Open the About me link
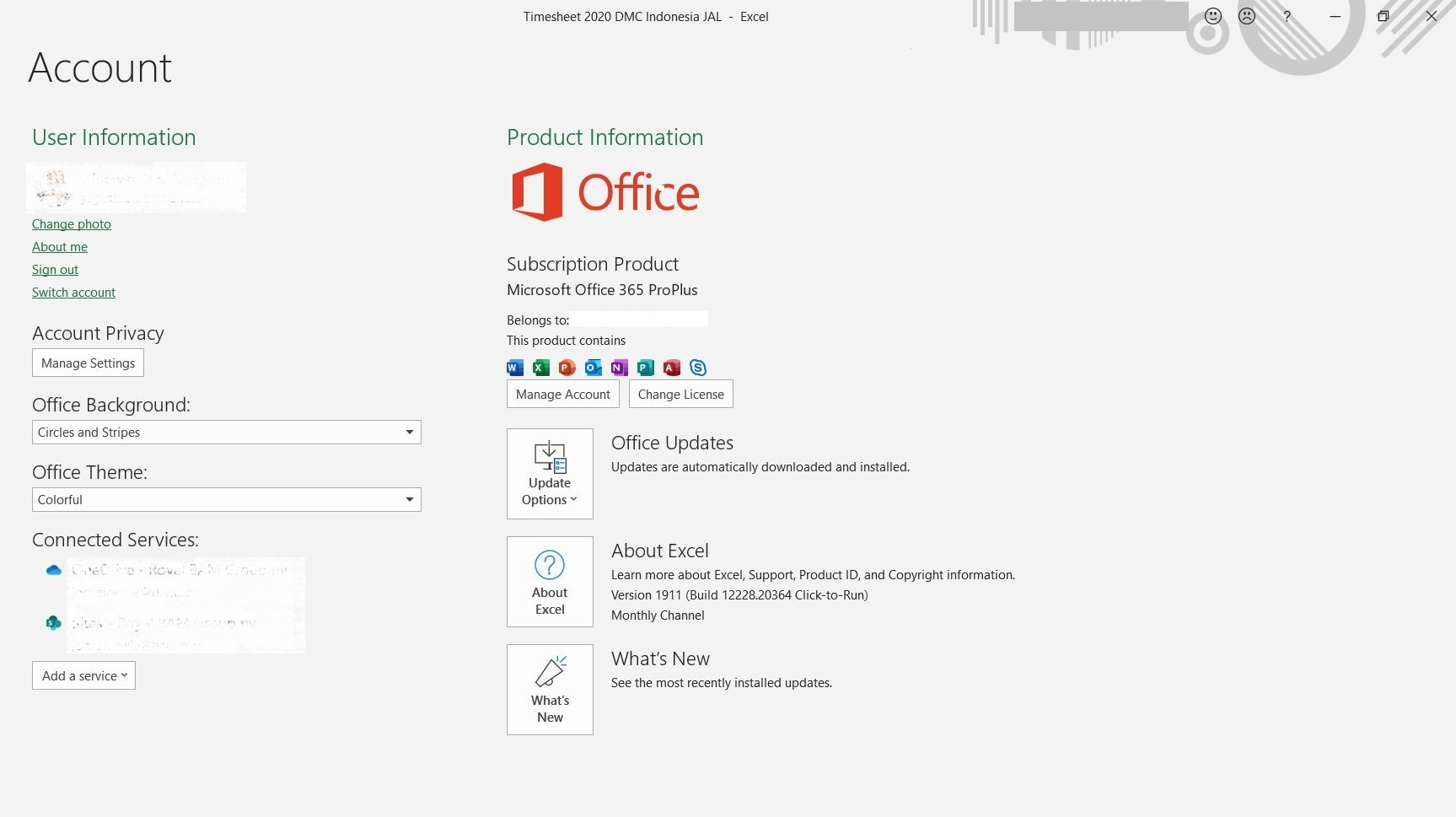The height and width of the screenshot is (817, 1456). point(60,247)
